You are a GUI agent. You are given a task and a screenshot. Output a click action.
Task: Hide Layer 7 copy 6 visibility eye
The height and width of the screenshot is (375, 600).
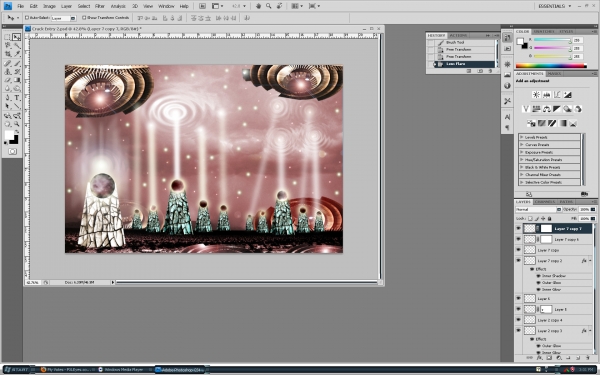(518, 239)
